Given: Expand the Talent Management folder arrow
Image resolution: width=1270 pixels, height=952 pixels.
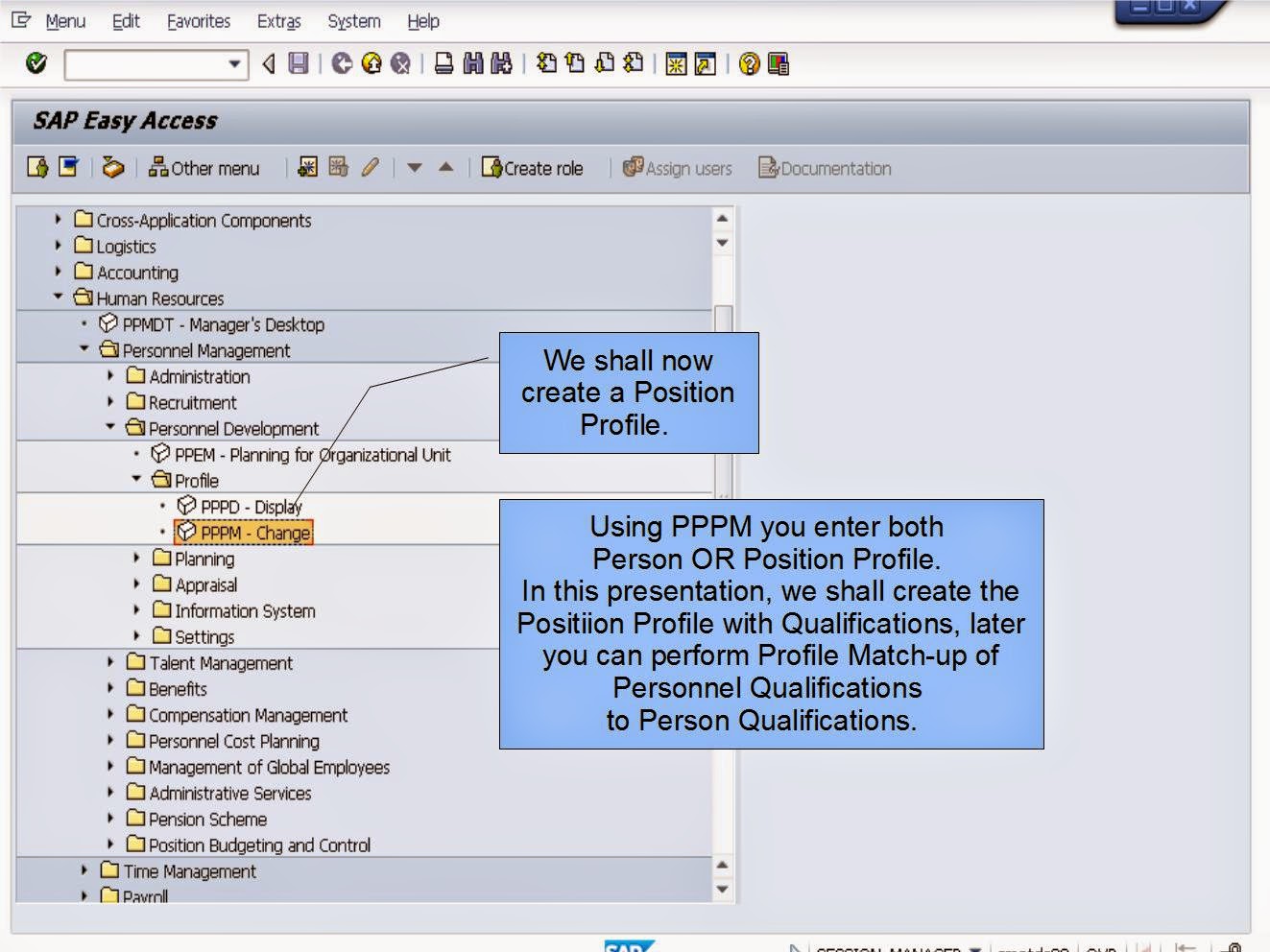Looking at the screenshot, I should (110, 661).
